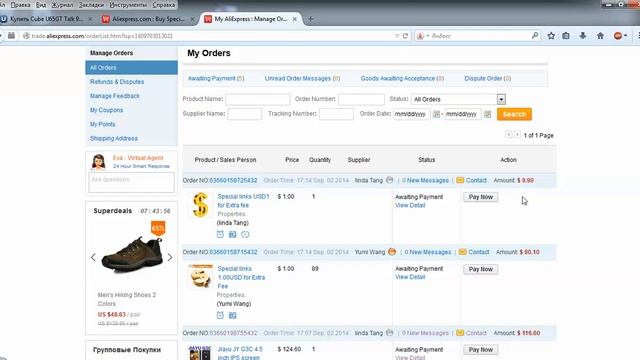Click Goods Awaiting Acceptance link
The height and width of the screenshot is (360, 640).
pyautogui.click(x=402, y=78)
